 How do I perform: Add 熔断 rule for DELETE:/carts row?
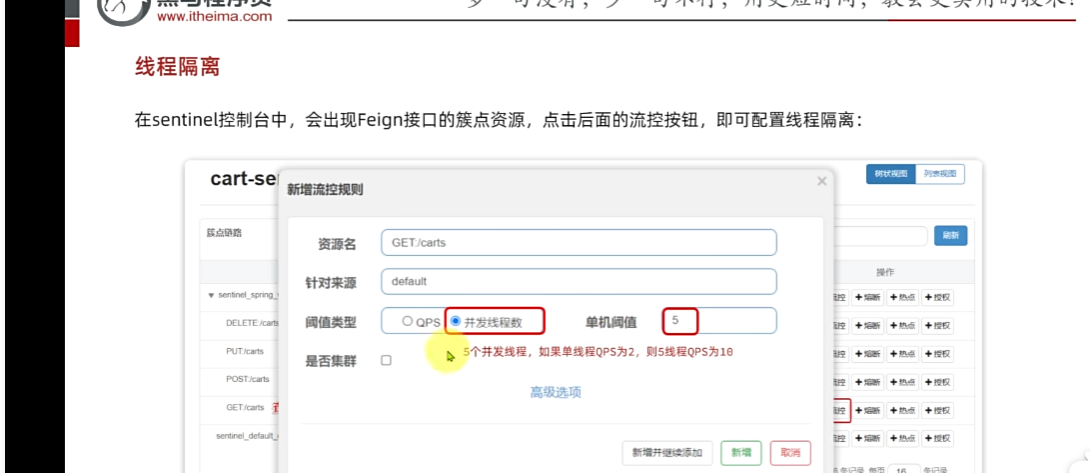pos(868,326)
